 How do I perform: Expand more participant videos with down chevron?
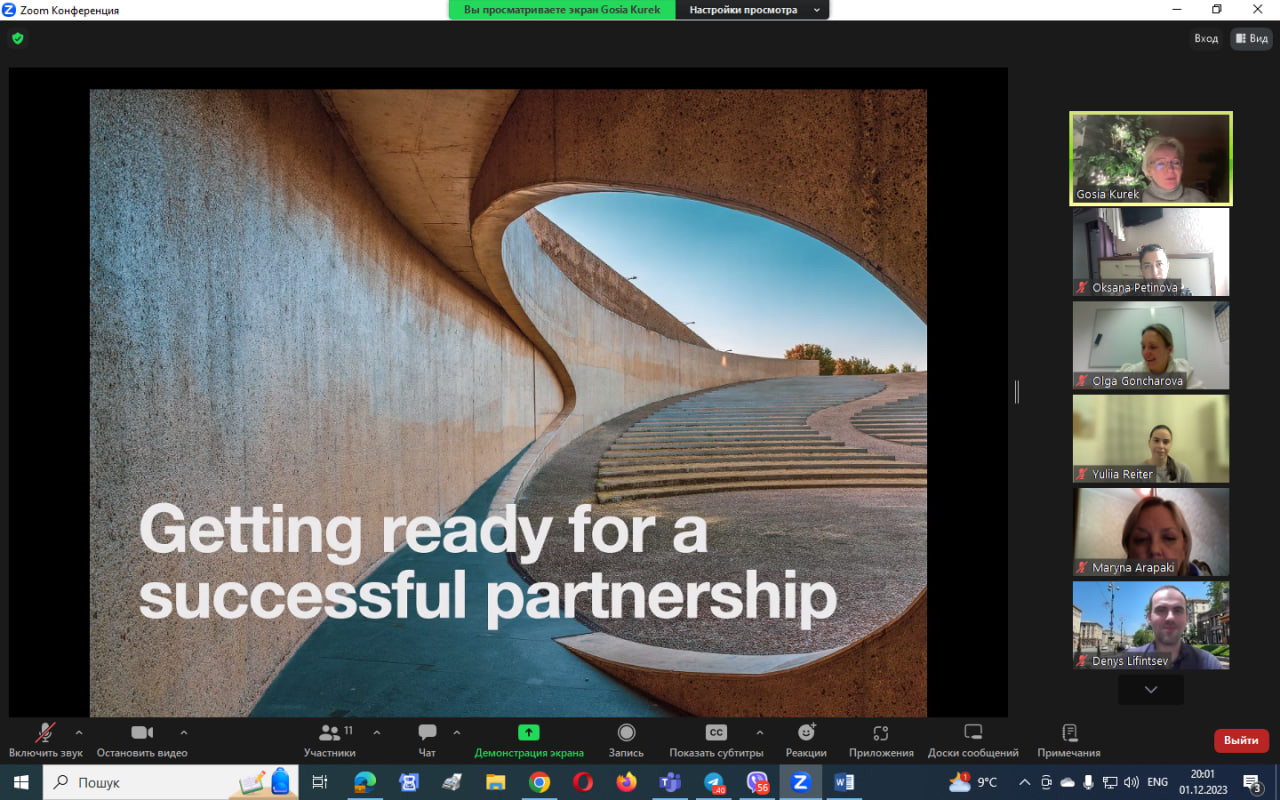click(x=1150, y=690)
